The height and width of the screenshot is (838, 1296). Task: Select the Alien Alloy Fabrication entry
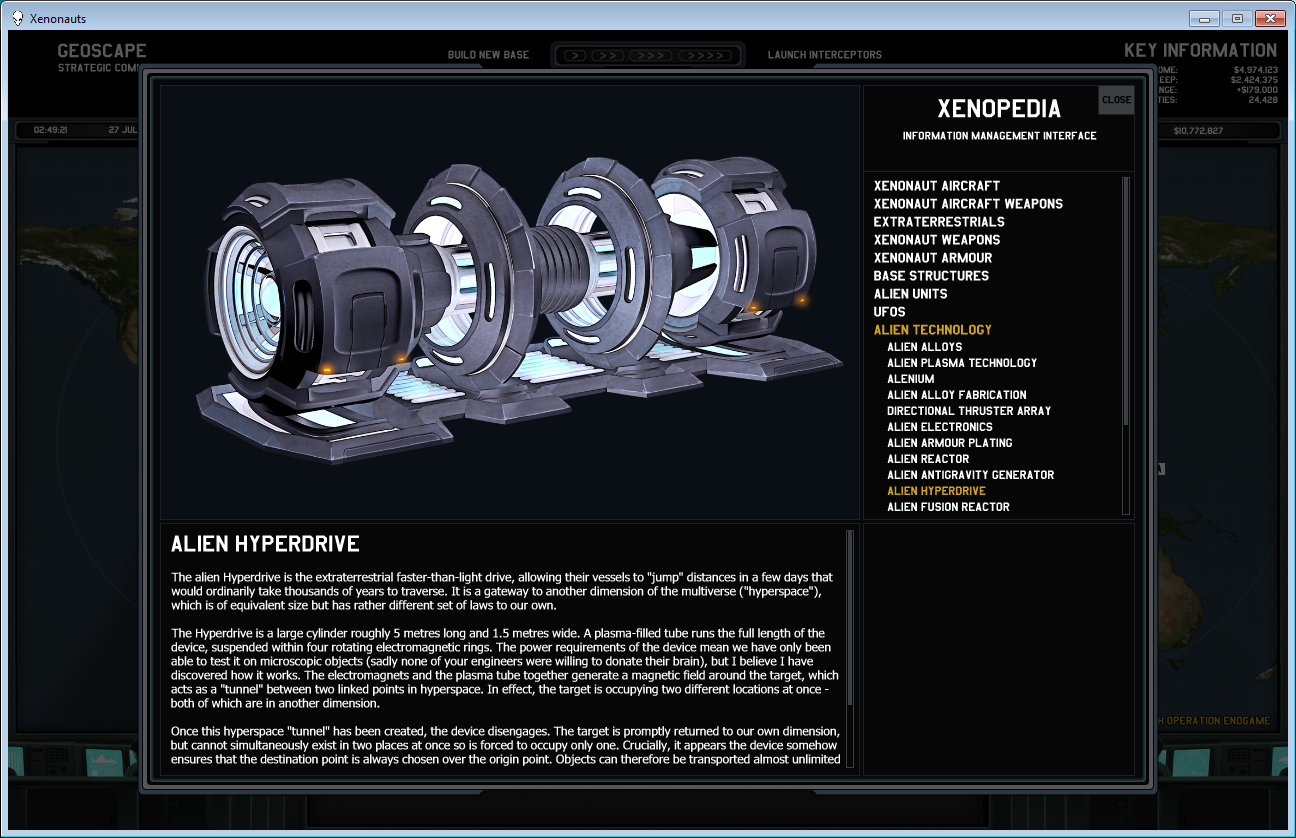[956, 395]
